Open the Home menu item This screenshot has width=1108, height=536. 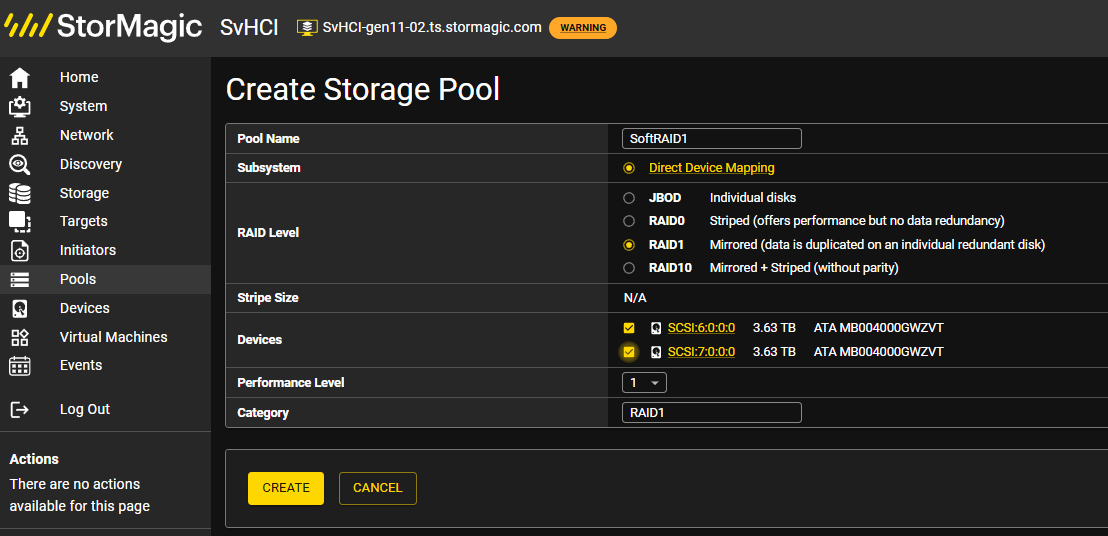[x=79, y=77]
